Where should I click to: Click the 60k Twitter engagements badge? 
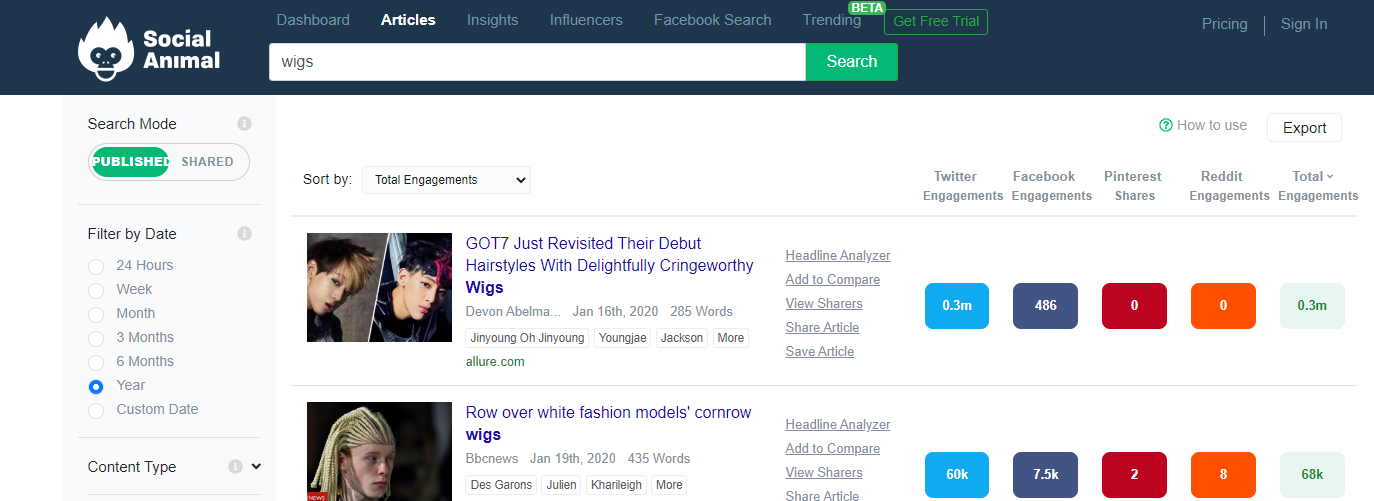[x=957, y=475]
